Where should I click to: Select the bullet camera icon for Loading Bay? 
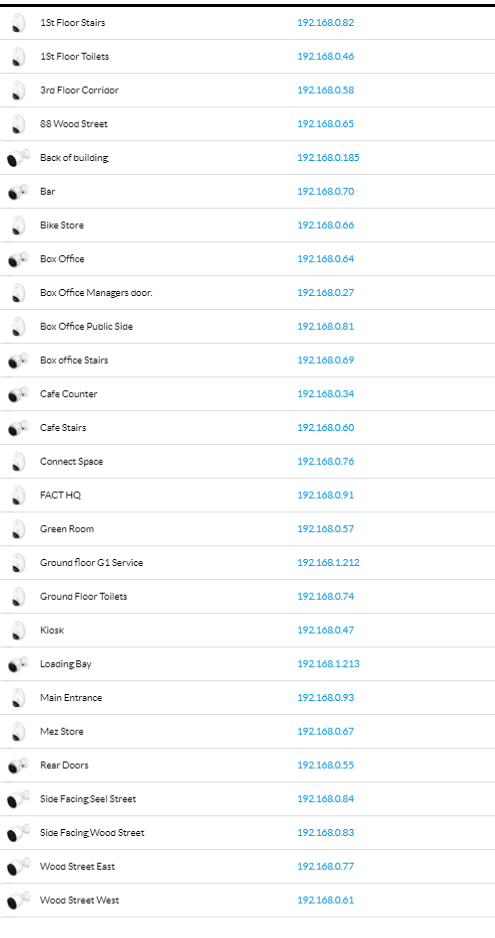tap(18, 664)
